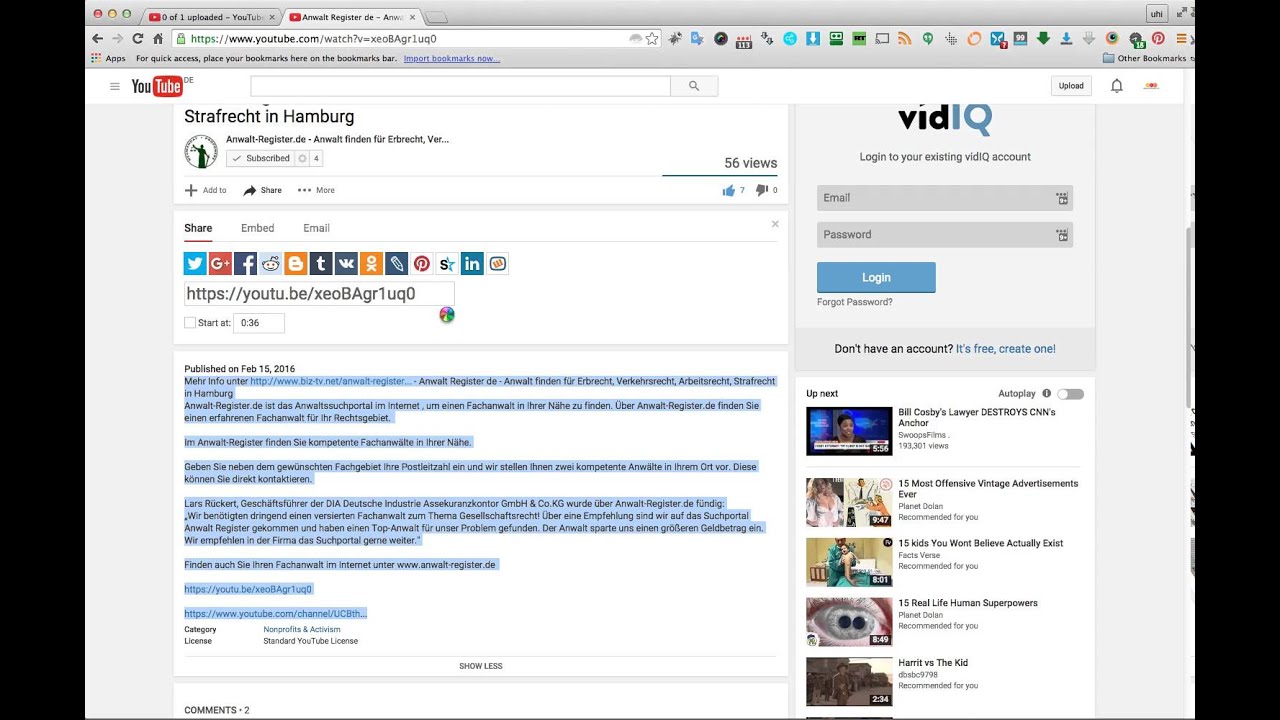Viewport: 1280px width, 720px height.
Task: Click the Share action under video
Action: [263, 190]
